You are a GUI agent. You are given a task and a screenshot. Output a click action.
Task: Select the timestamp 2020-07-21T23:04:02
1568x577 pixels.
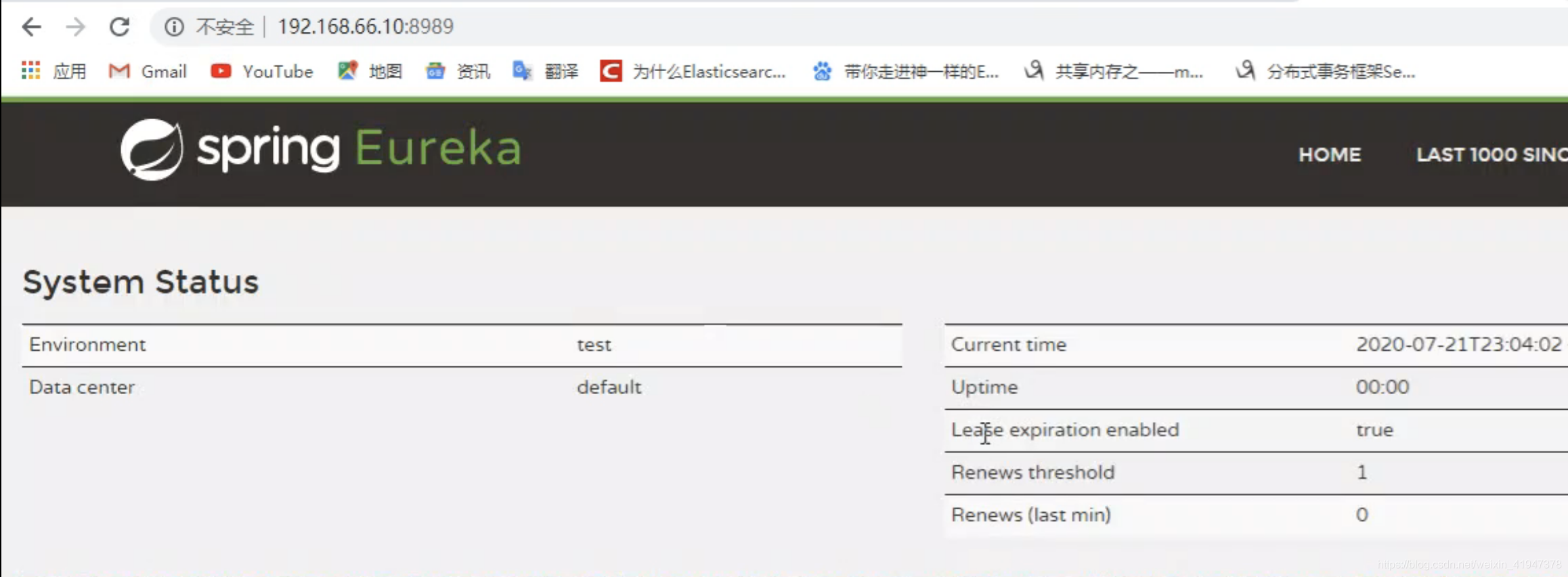click(x=1459, y=345)
